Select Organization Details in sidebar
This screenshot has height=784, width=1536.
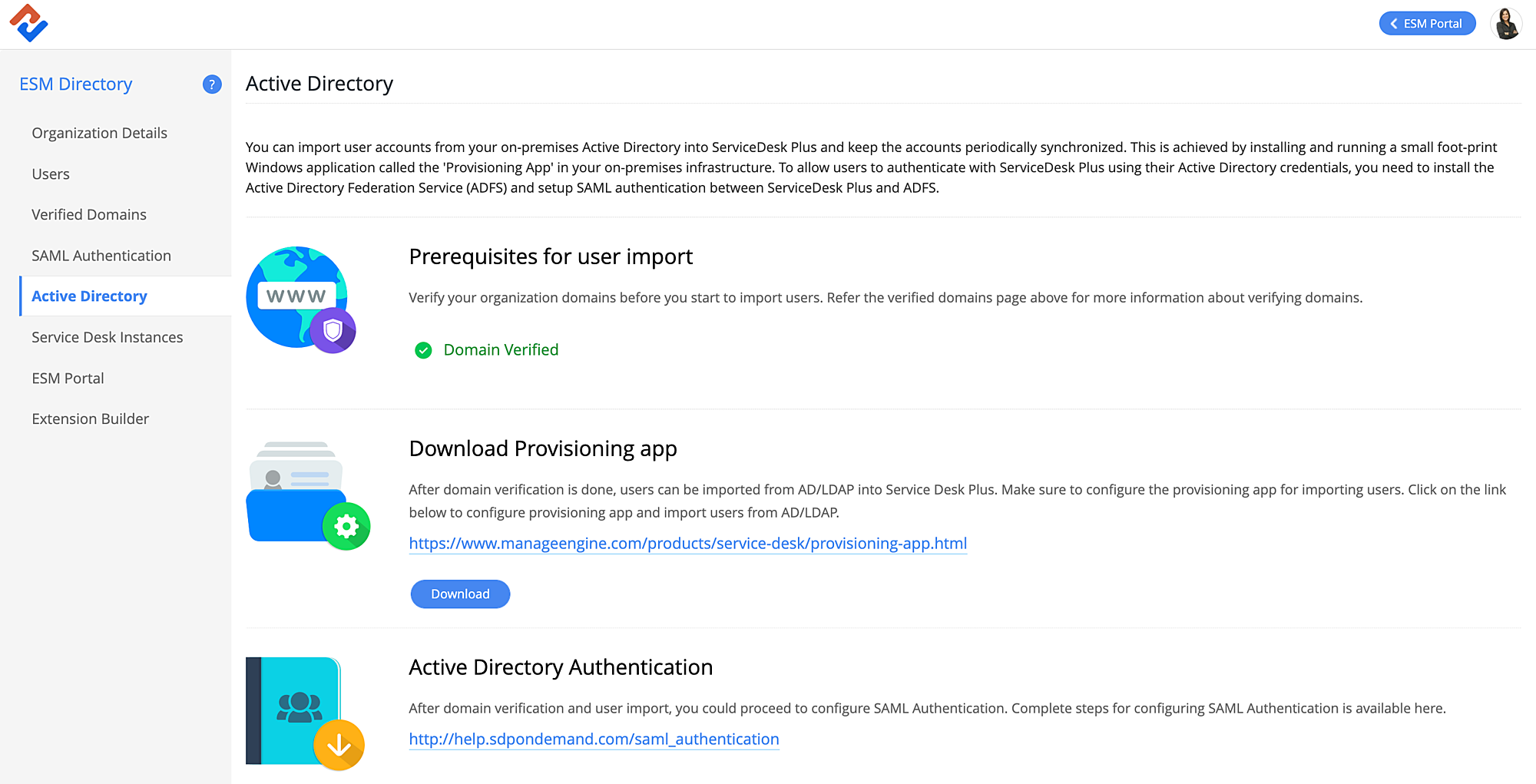[x=99, y=133]
